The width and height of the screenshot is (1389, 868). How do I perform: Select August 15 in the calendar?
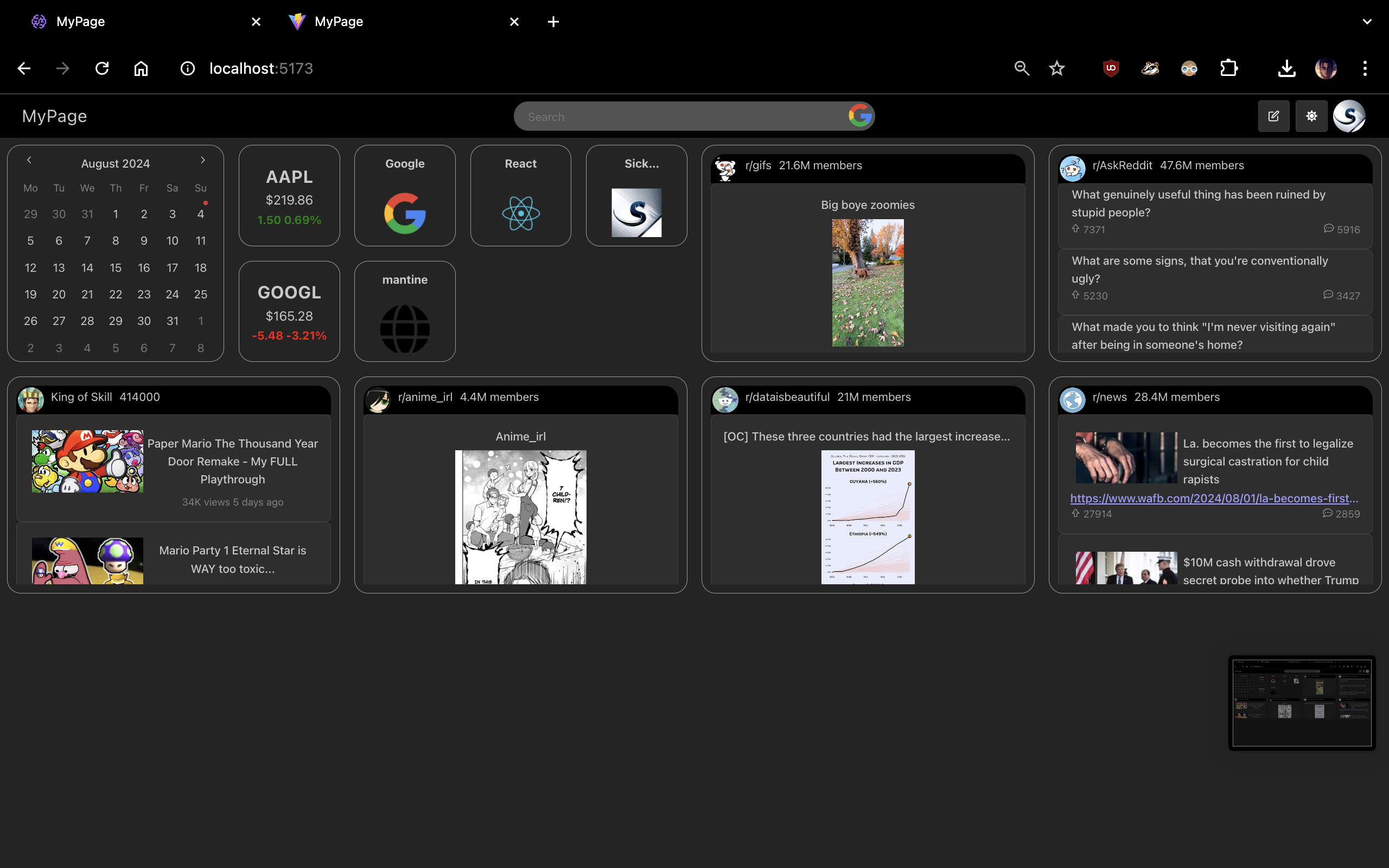[x=116, y=267]
